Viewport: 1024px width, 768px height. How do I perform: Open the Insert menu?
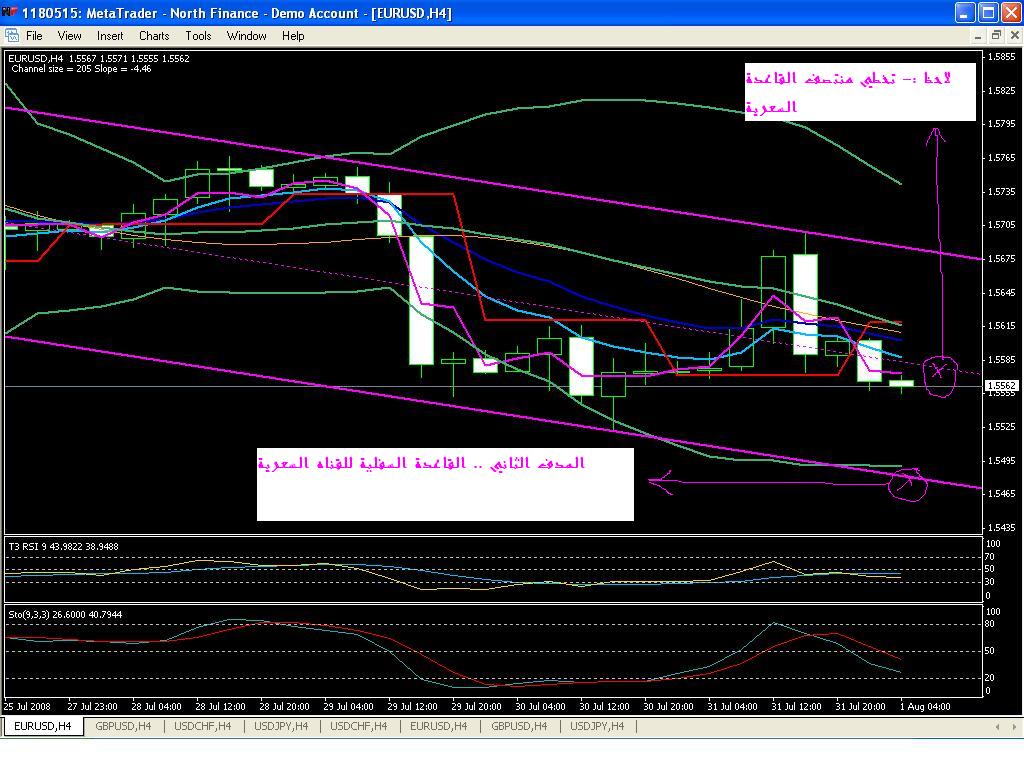coord(110,36)
